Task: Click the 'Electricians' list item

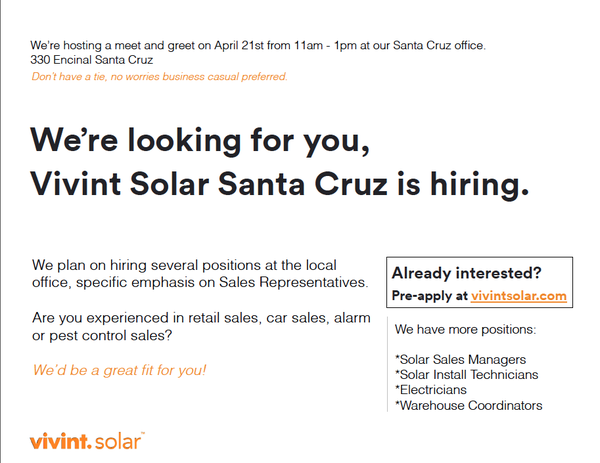Action: 431,390
